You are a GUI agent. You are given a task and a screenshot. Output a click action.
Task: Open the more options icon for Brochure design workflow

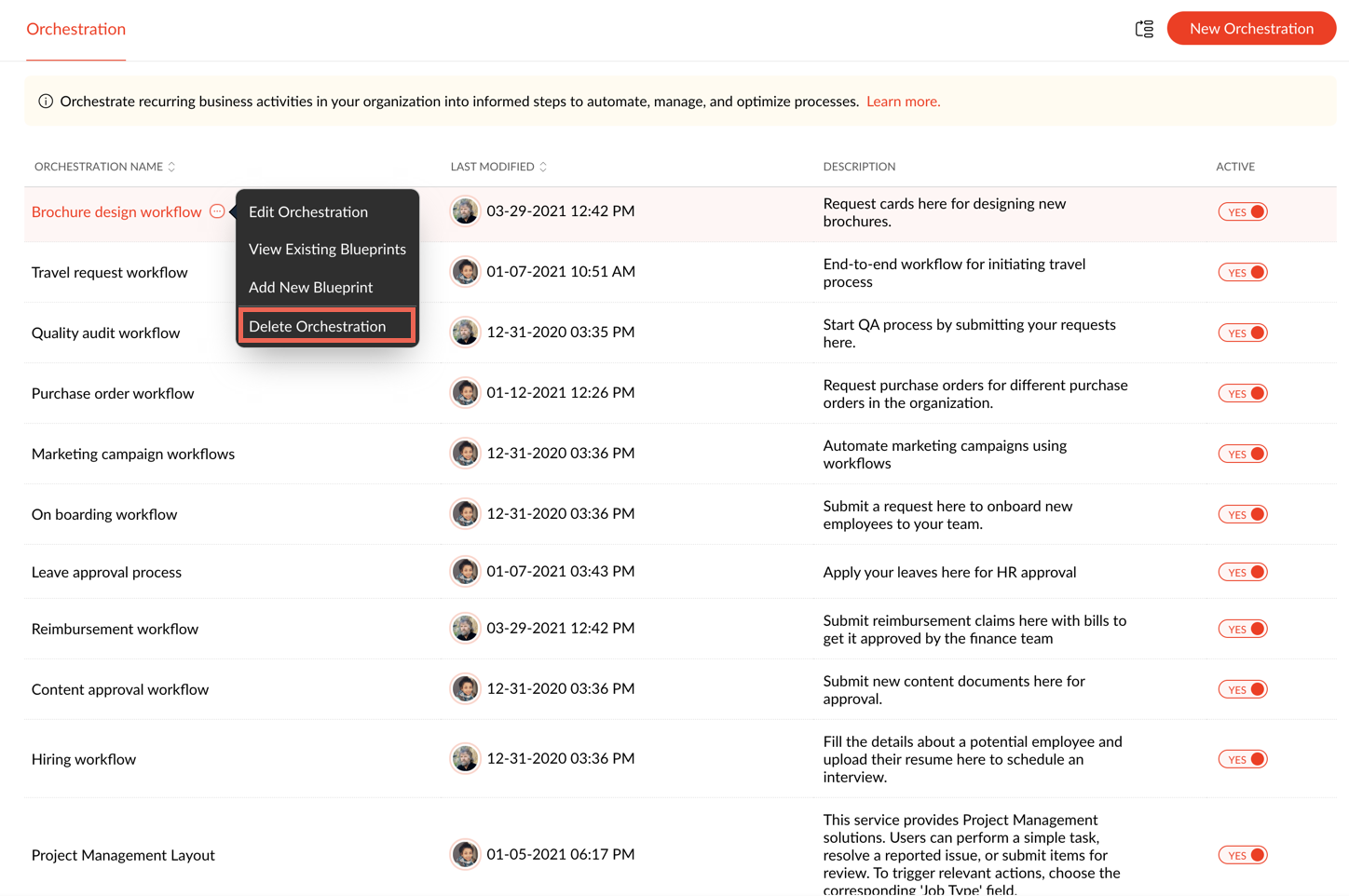click(217, 211)
